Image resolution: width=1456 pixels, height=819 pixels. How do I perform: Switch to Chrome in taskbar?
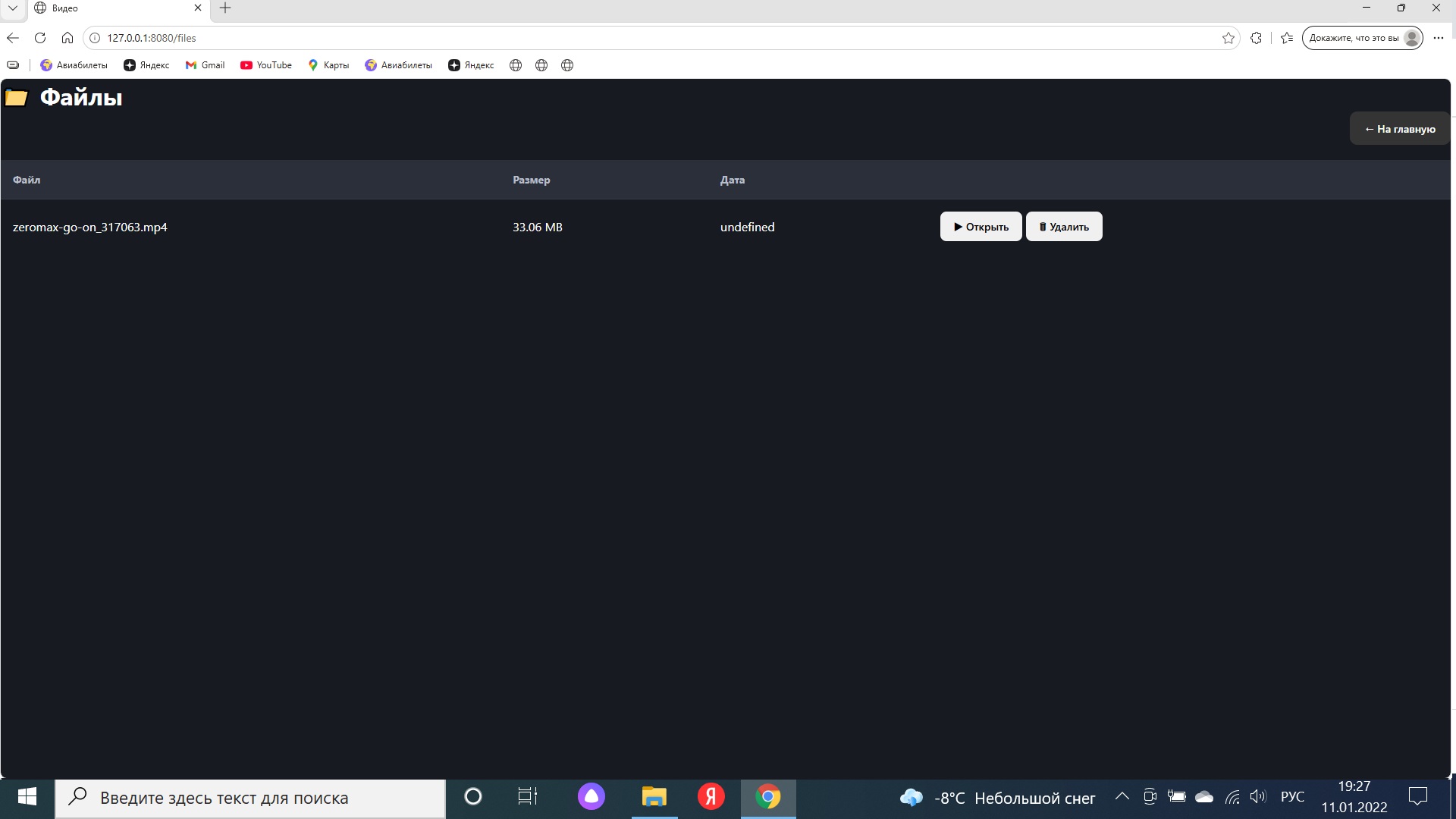pos(768,797)
